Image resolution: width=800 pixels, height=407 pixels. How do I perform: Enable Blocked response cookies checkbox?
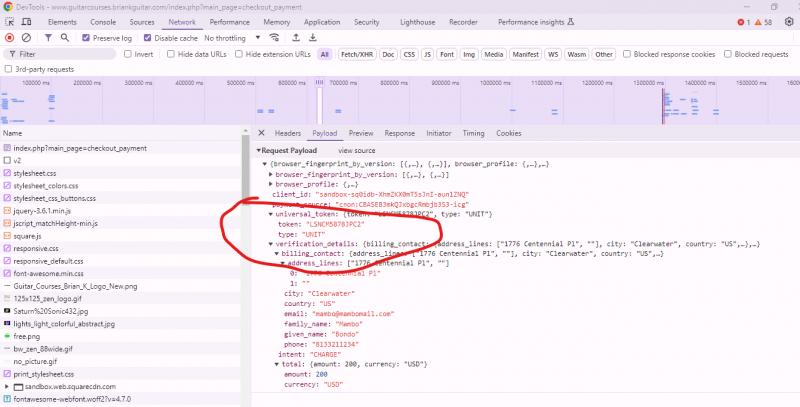coord(627,54)
